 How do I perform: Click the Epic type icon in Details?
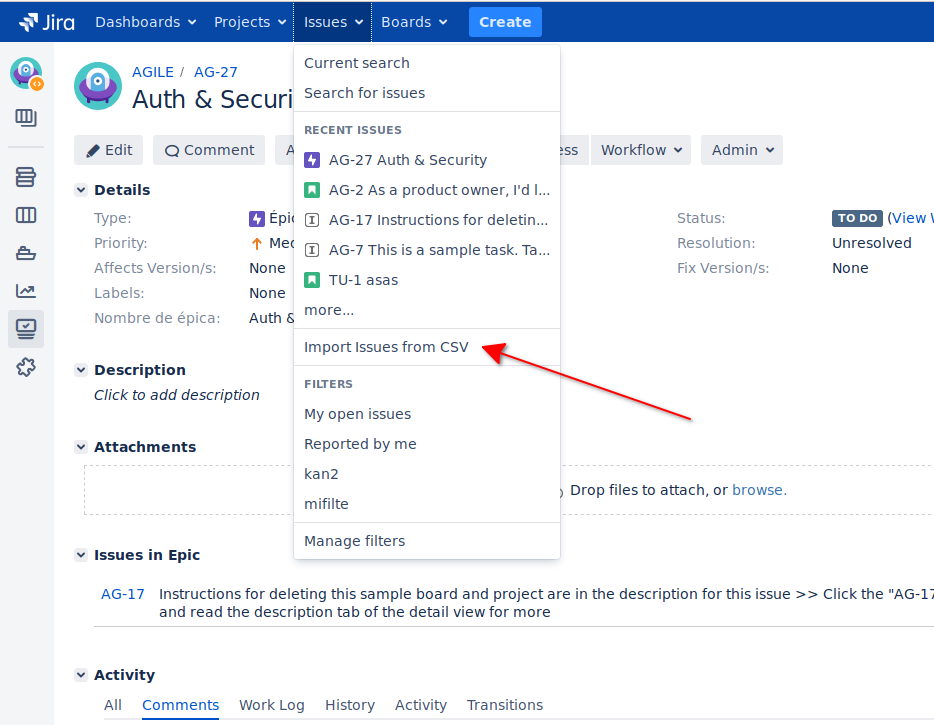pyautogui.click(x=257, y=219)
